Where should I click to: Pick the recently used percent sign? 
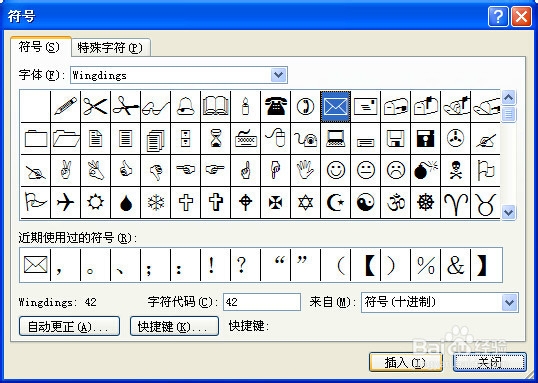(425, 265)
